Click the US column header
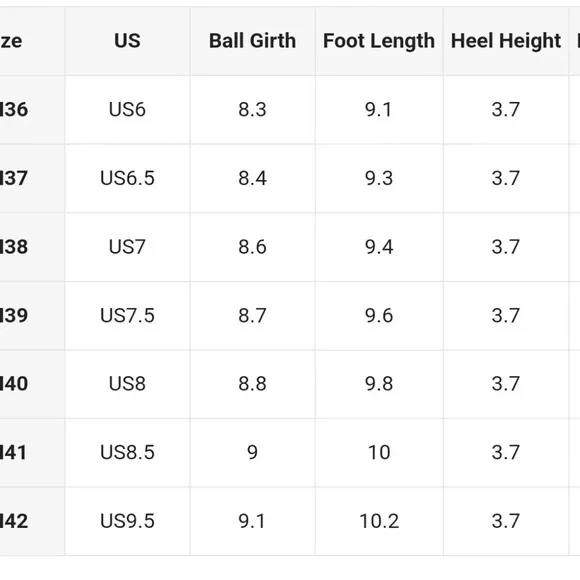580x580 pixels. point(127,41)
